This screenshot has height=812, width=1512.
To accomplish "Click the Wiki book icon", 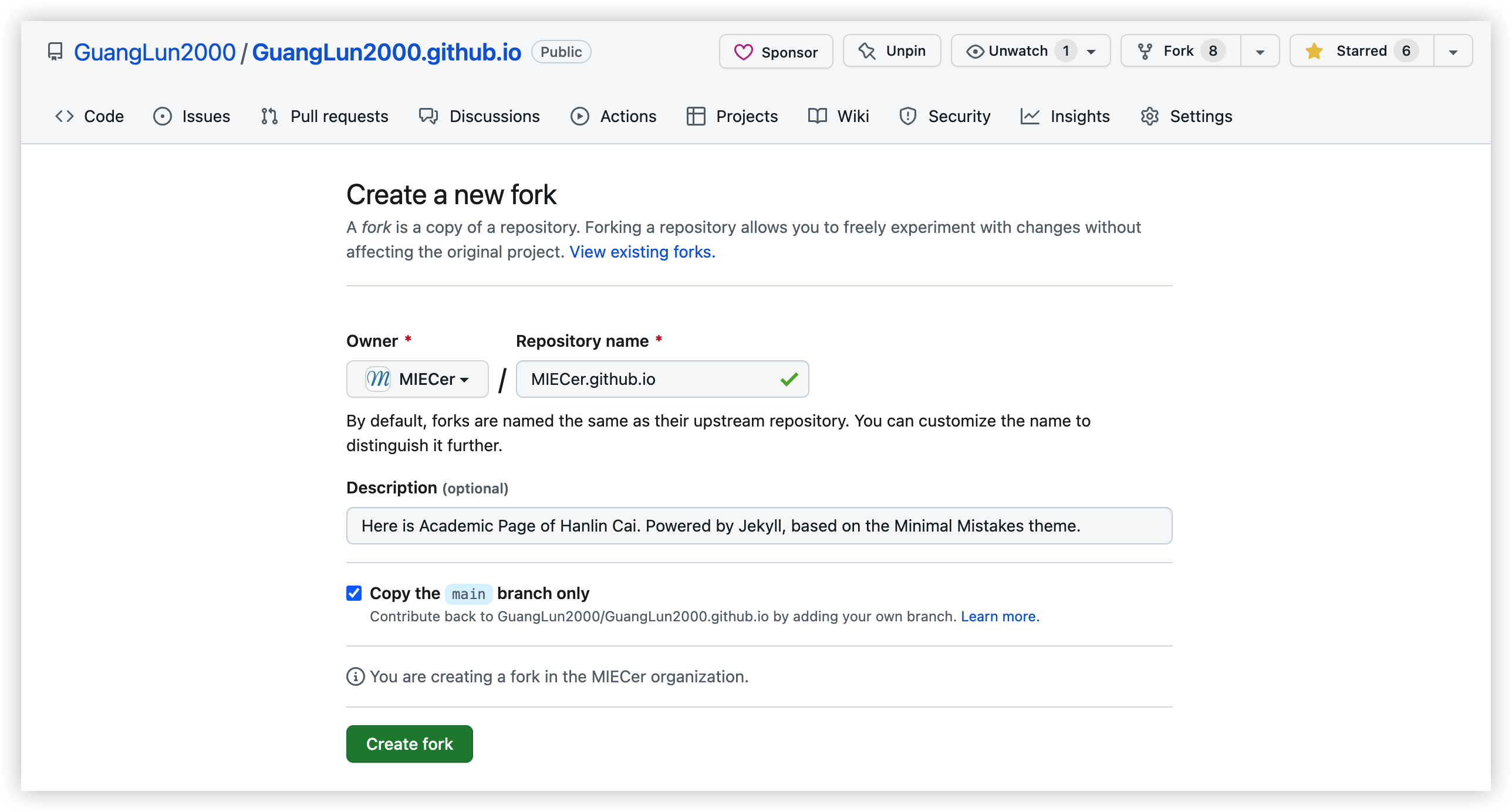I will coord(816,116).
